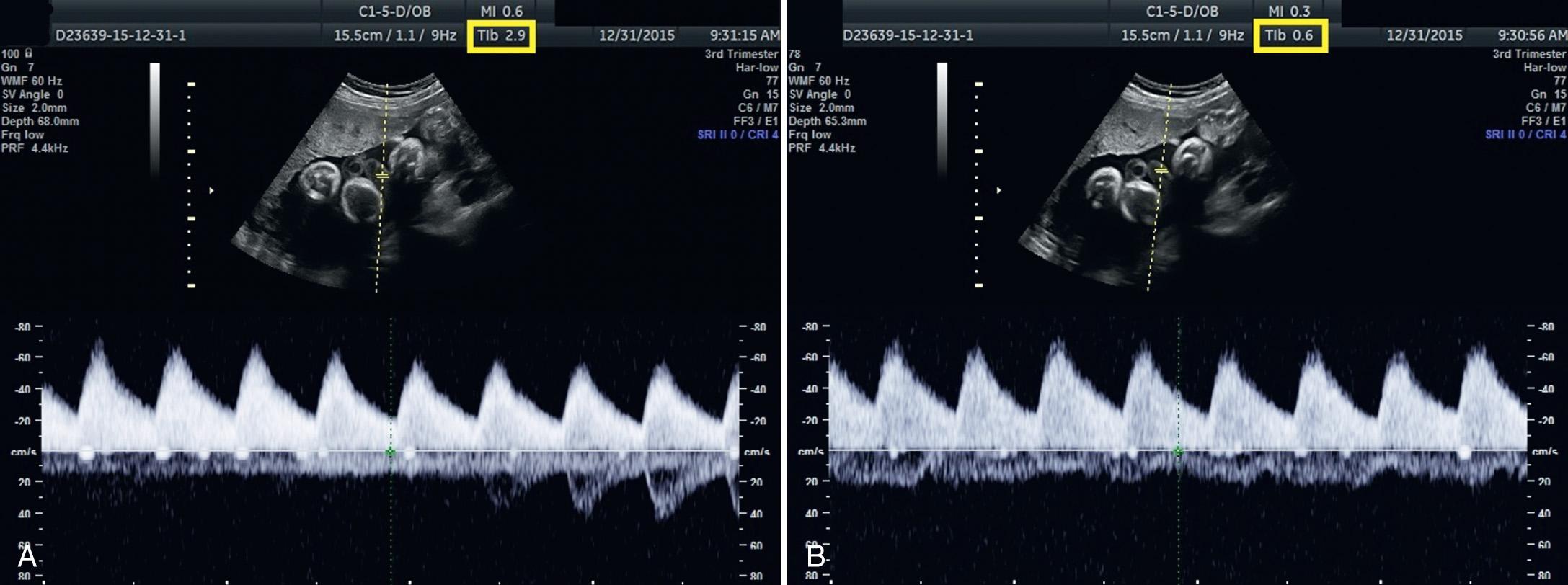Click the grayscale bar in panel B
1568x585 pixels.
[942, 120]
